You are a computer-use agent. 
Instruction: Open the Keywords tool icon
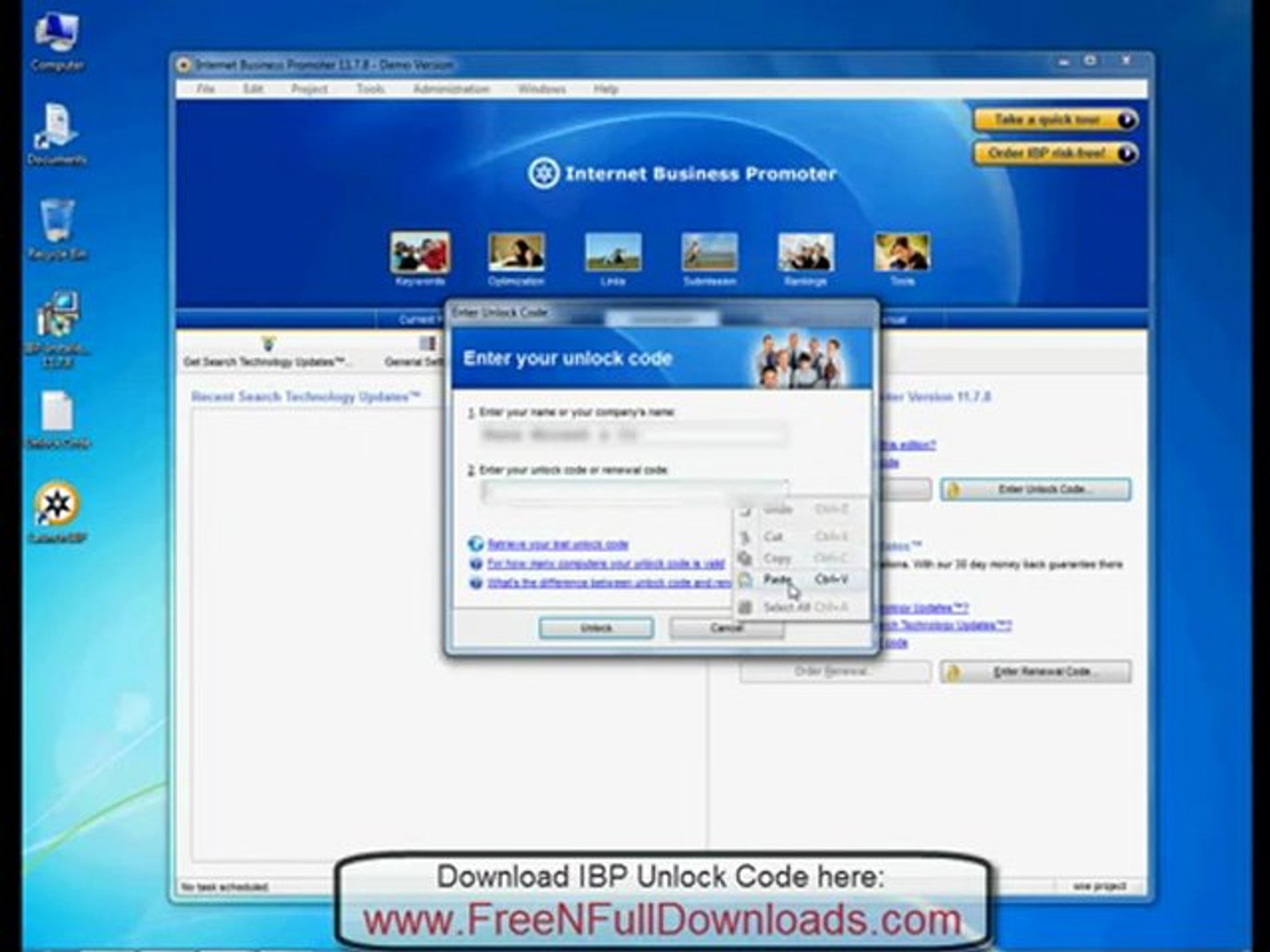[420, 253]
